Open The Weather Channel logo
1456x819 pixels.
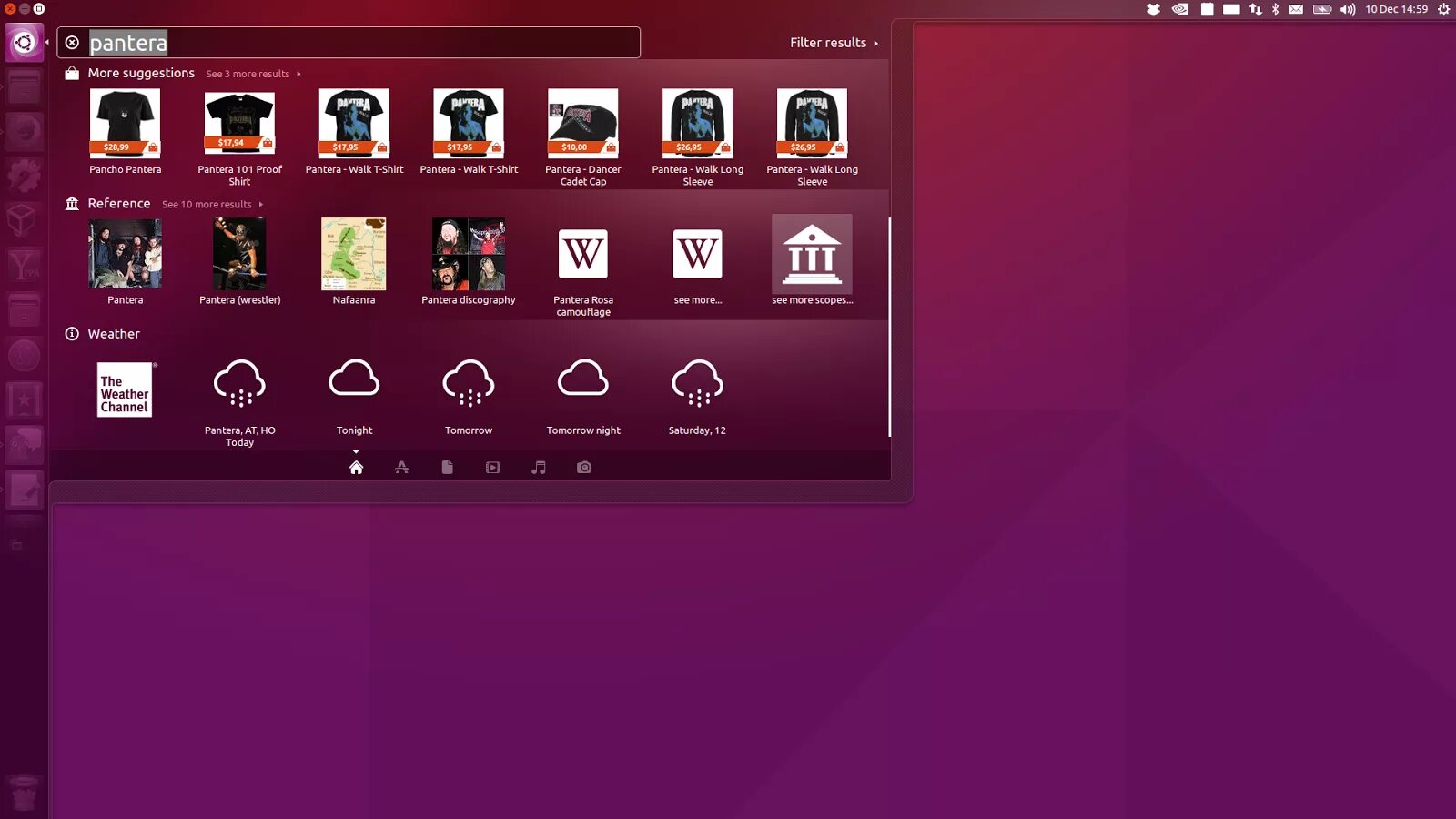(x=126, y=389)
